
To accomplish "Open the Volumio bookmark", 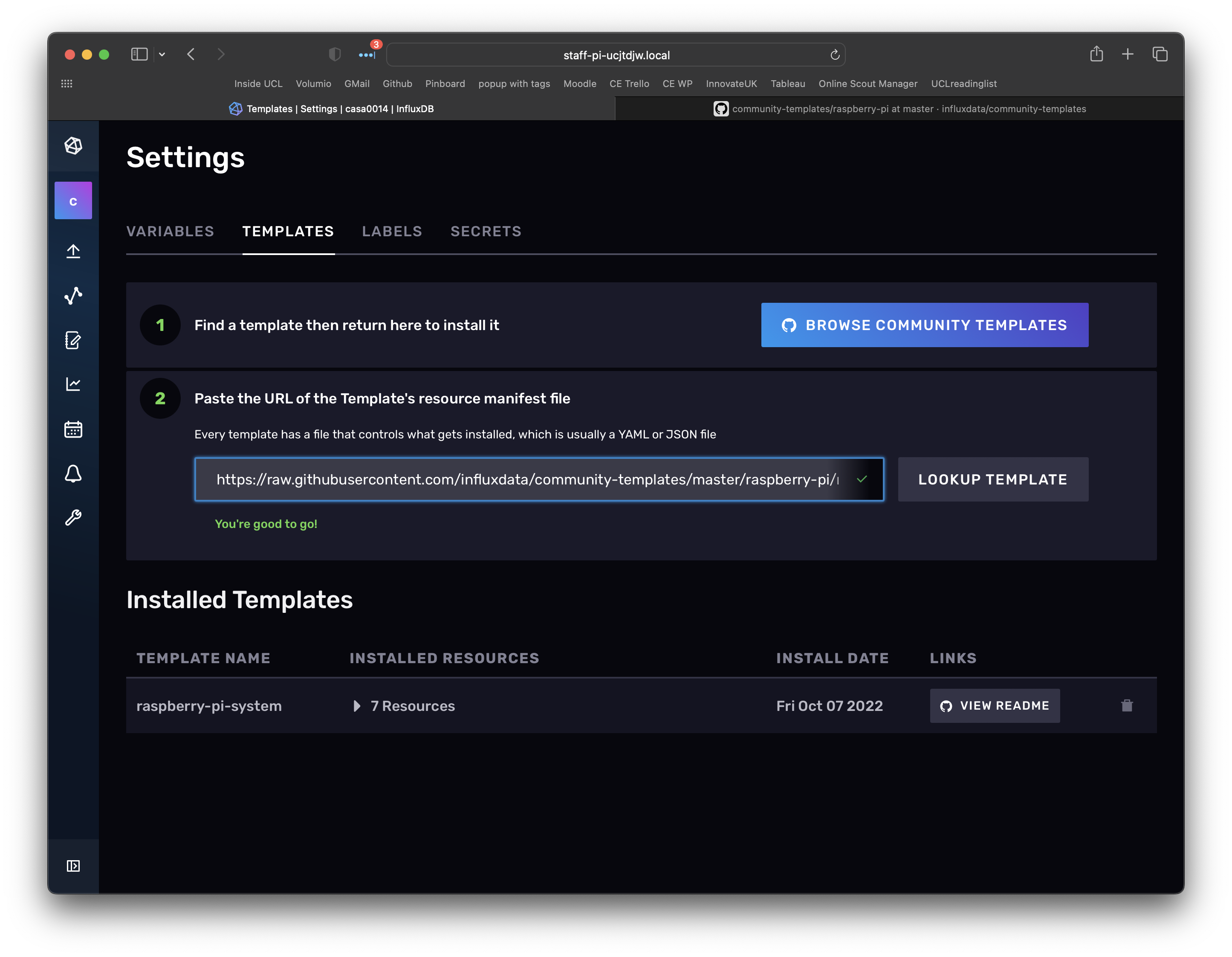I will pos(314,84).
